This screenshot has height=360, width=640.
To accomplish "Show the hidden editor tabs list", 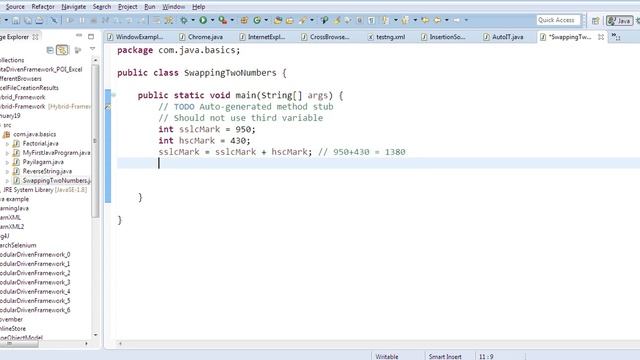I will click(x=616, y=37).
